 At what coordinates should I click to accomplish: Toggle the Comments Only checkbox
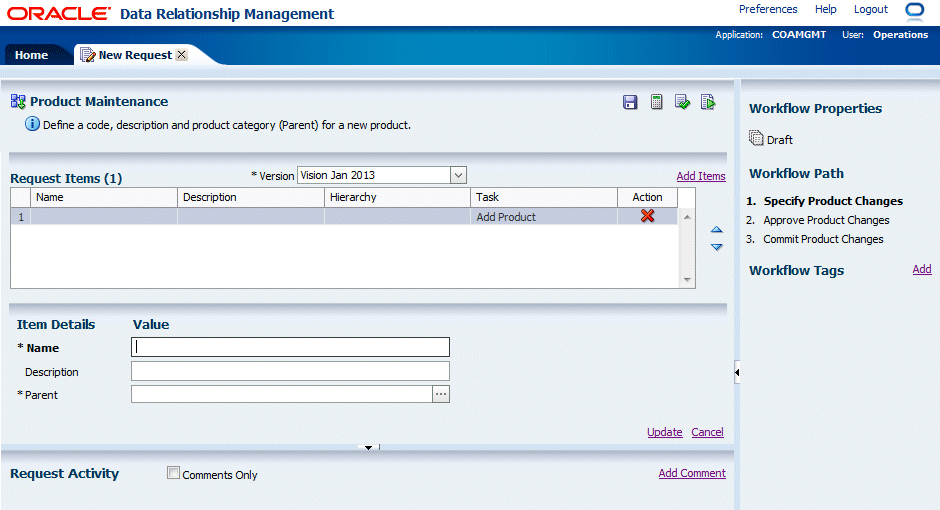click(174, 474)
